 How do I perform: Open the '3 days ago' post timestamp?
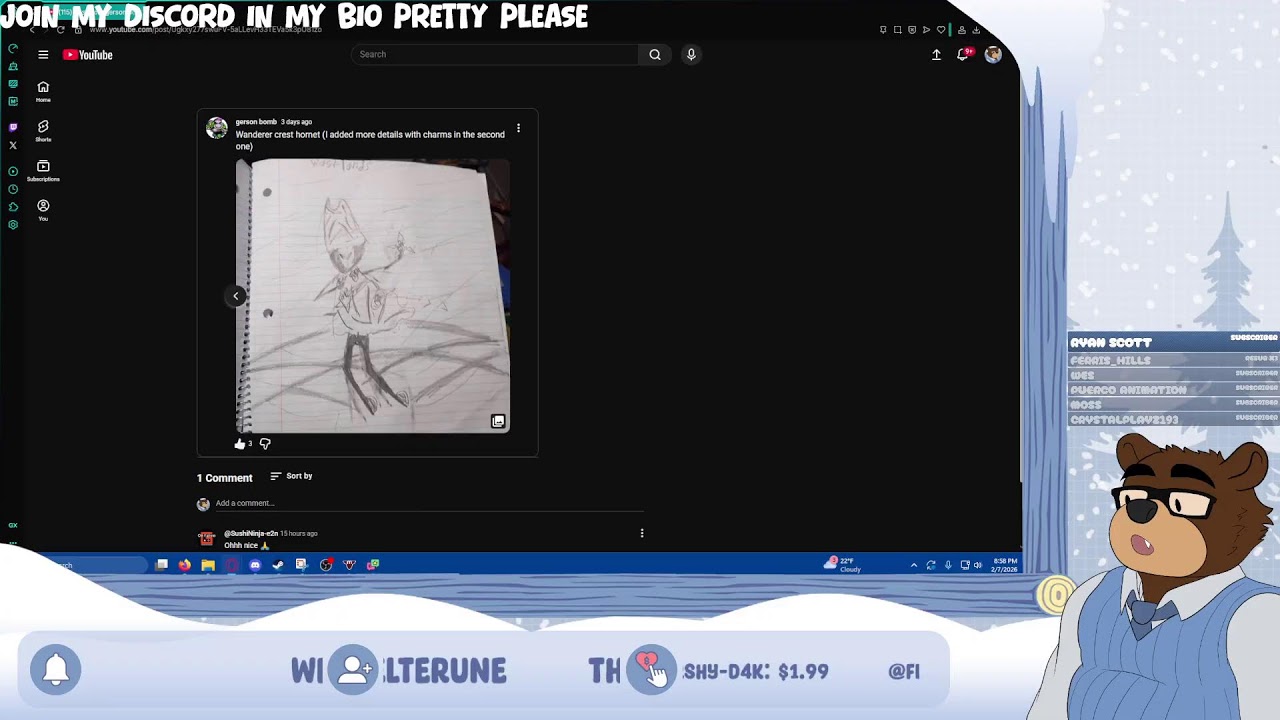(296, 122)
